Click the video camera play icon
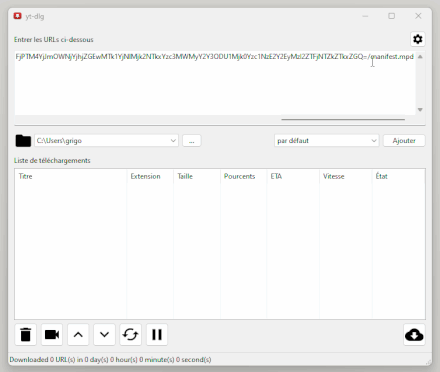Image resolution: width=440 pixels, height=372 pixels. (x=52, y=334)
